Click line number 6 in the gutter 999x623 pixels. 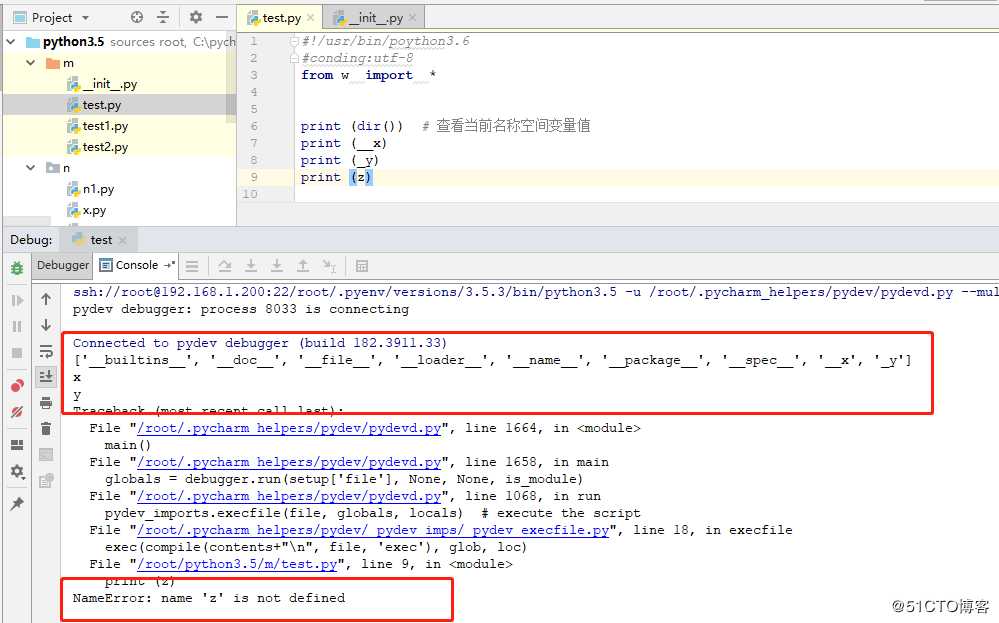pos(254,126)
